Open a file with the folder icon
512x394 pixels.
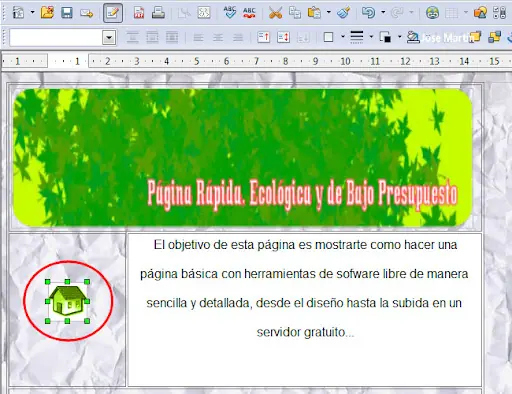47,13
